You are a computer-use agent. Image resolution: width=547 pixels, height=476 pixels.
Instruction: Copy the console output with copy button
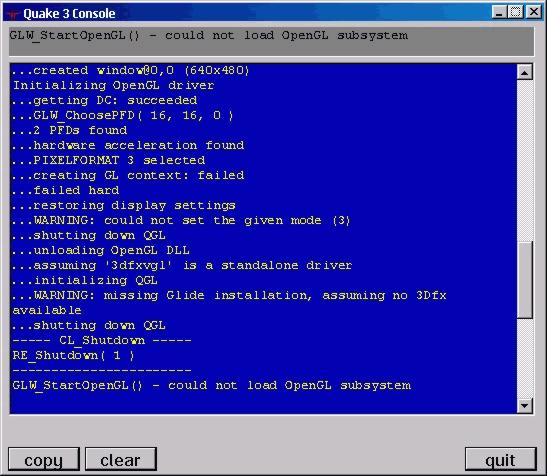(44, 460)
